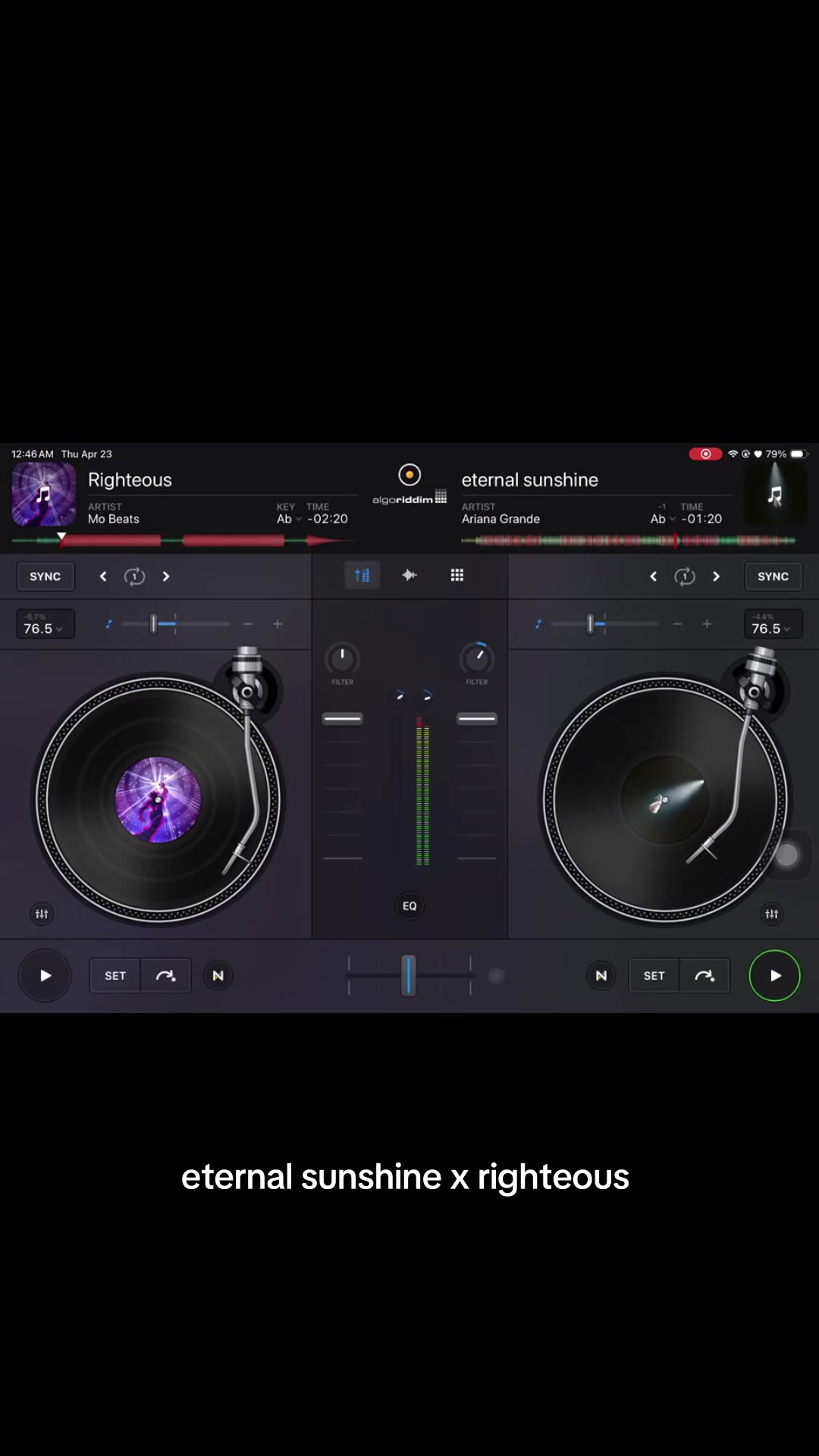The width and height of the screenshot is (819, 1456).
Task: Click the crossfader handle
Action: coord(409,975)
